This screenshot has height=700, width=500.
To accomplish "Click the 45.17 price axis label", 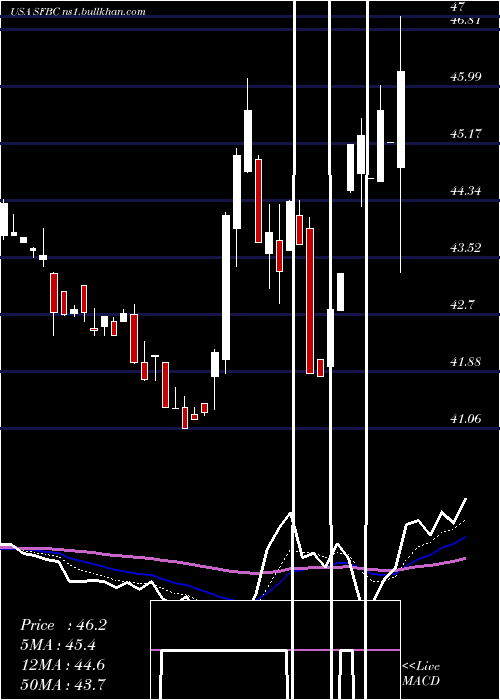I will click(466, 133).
